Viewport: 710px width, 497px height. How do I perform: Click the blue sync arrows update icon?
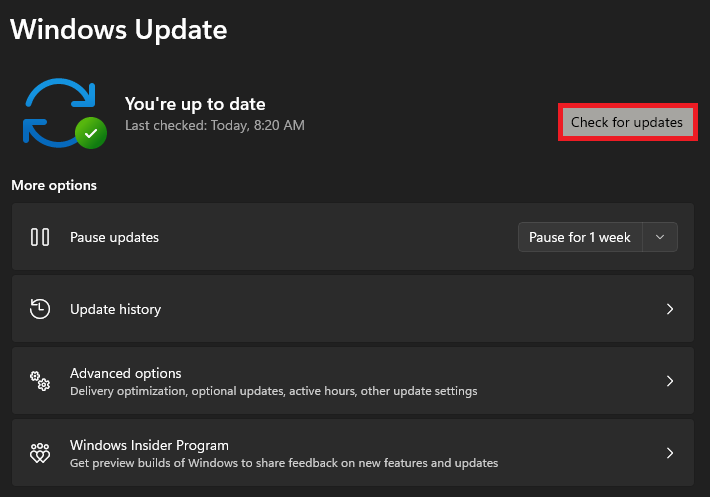[x=60, y=113]
